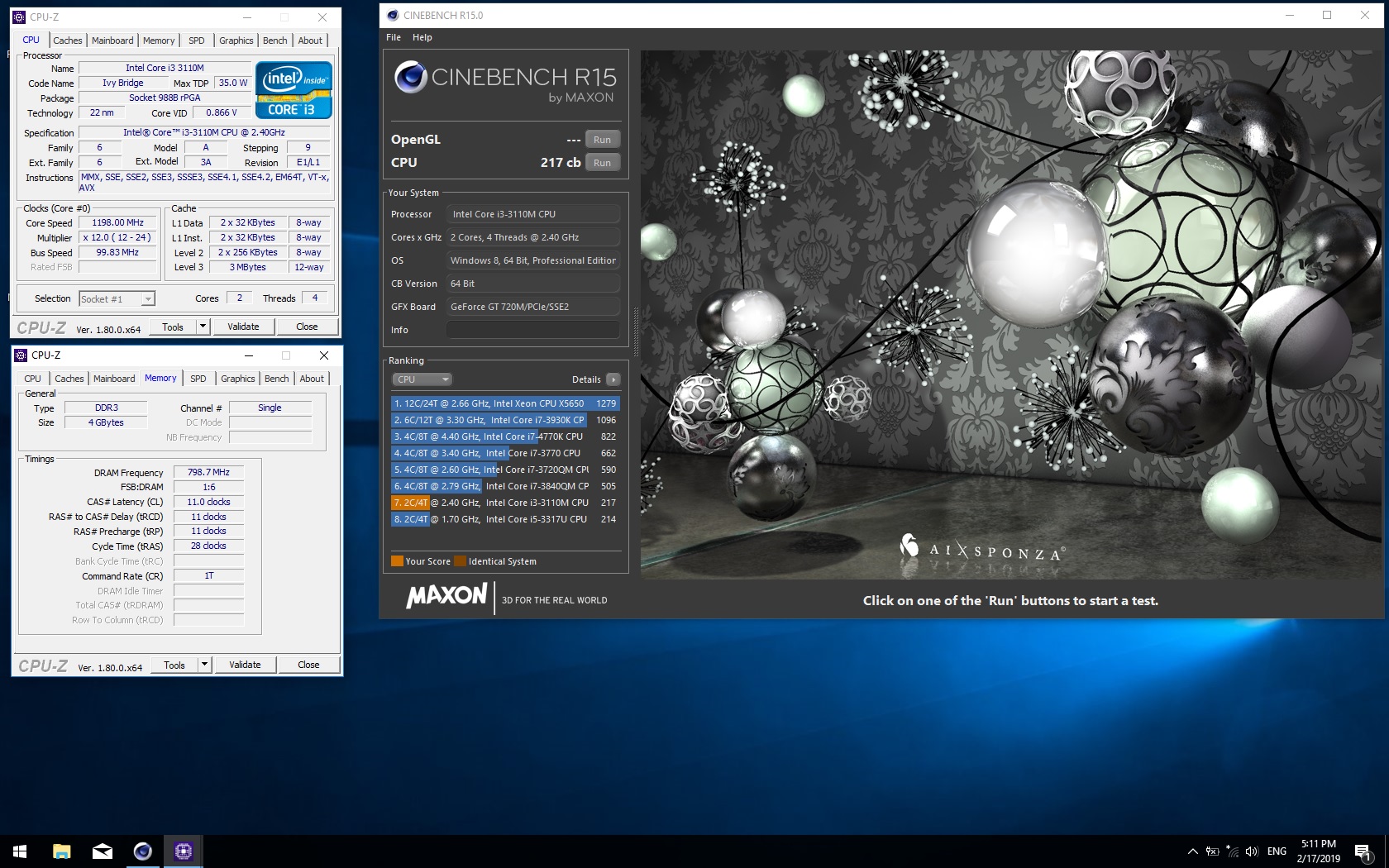Click Close button in top CPU-Z
This screenshot has width=1389, height=868.
307,327
